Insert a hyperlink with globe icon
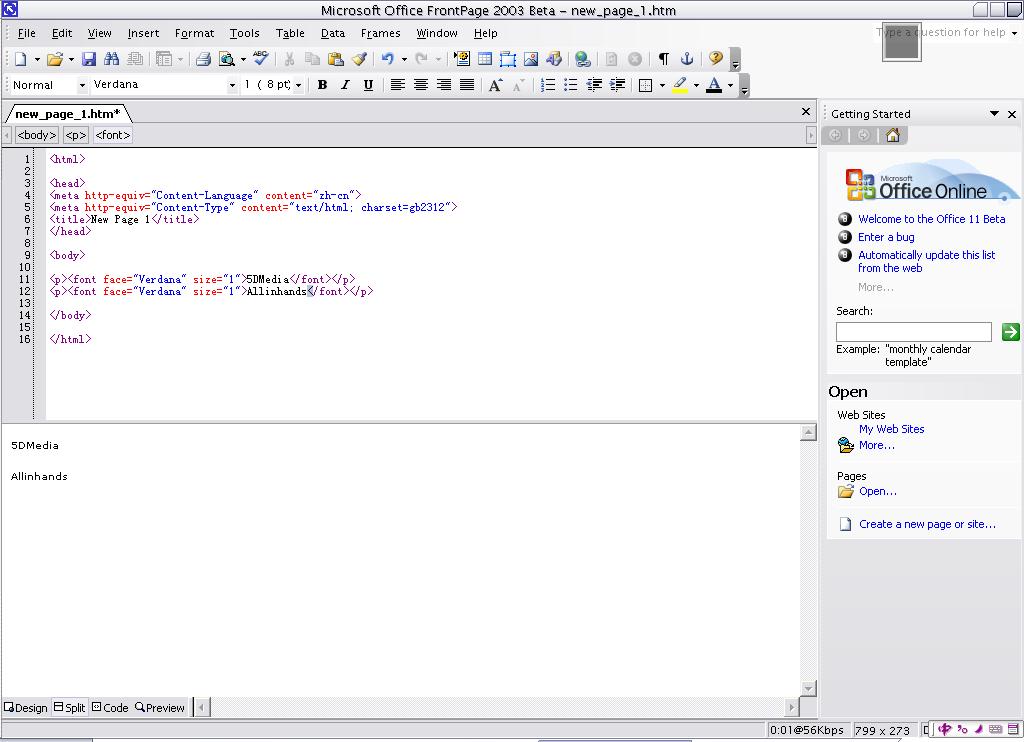The height and width of the screenshot is (742, 1024). (583, 60)
